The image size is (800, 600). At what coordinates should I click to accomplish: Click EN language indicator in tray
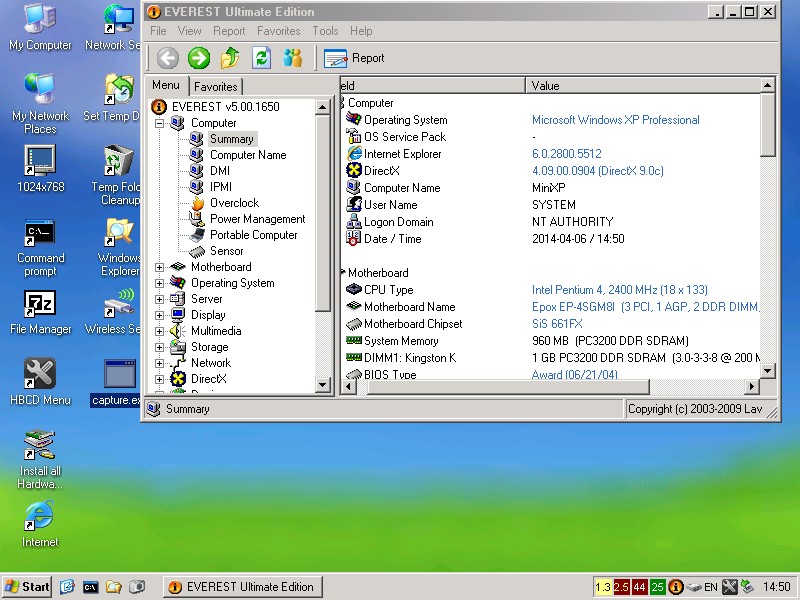(711, 587)
